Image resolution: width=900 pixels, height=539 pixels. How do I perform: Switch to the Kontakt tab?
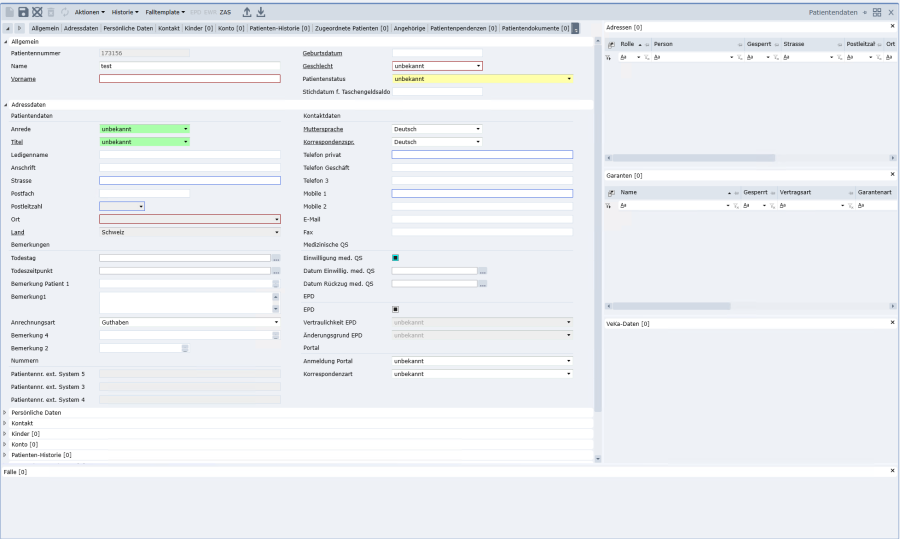tap(169, 28)
